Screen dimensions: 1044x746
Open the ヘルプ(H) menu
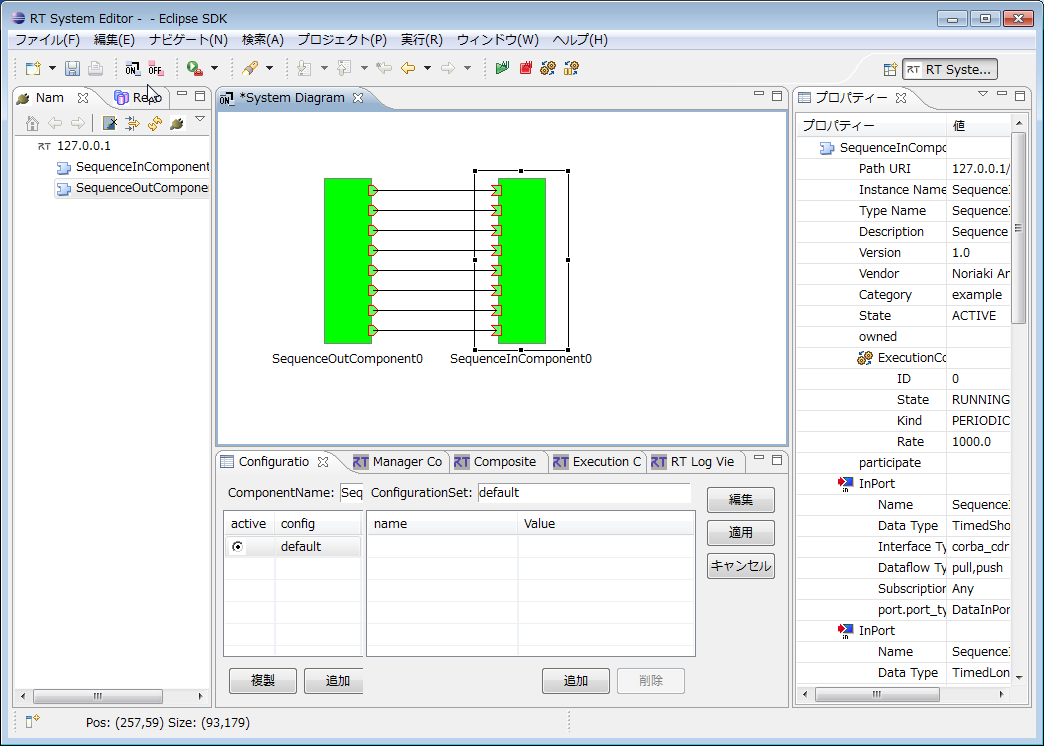tap(580, 40)
